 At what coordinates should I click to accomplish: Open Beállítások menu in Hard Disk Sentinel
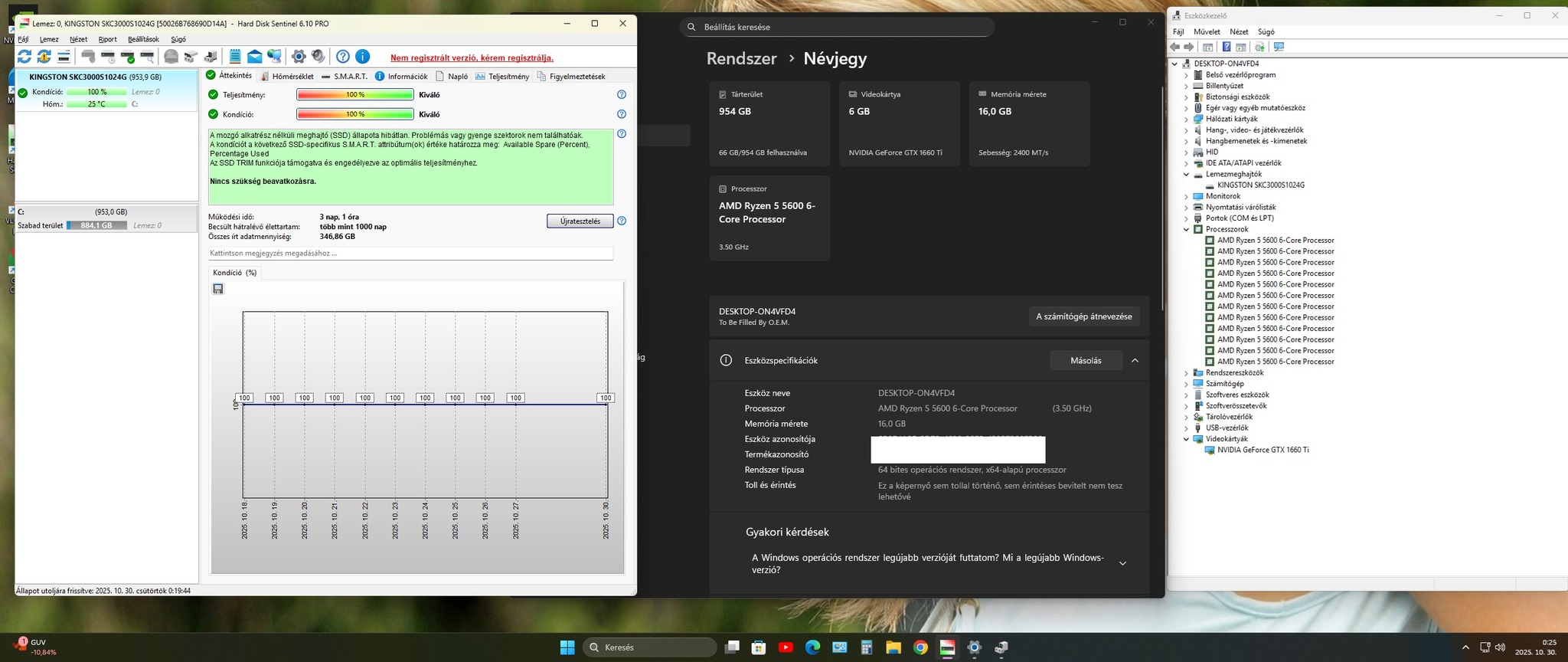click(x=144, y=39)
